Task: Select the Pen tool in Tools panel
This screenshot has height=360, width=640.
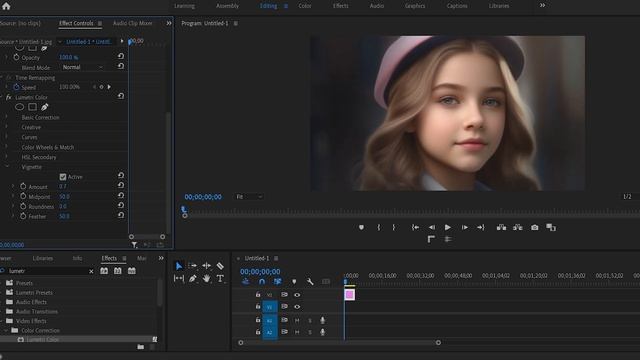Action: (193, 279)
